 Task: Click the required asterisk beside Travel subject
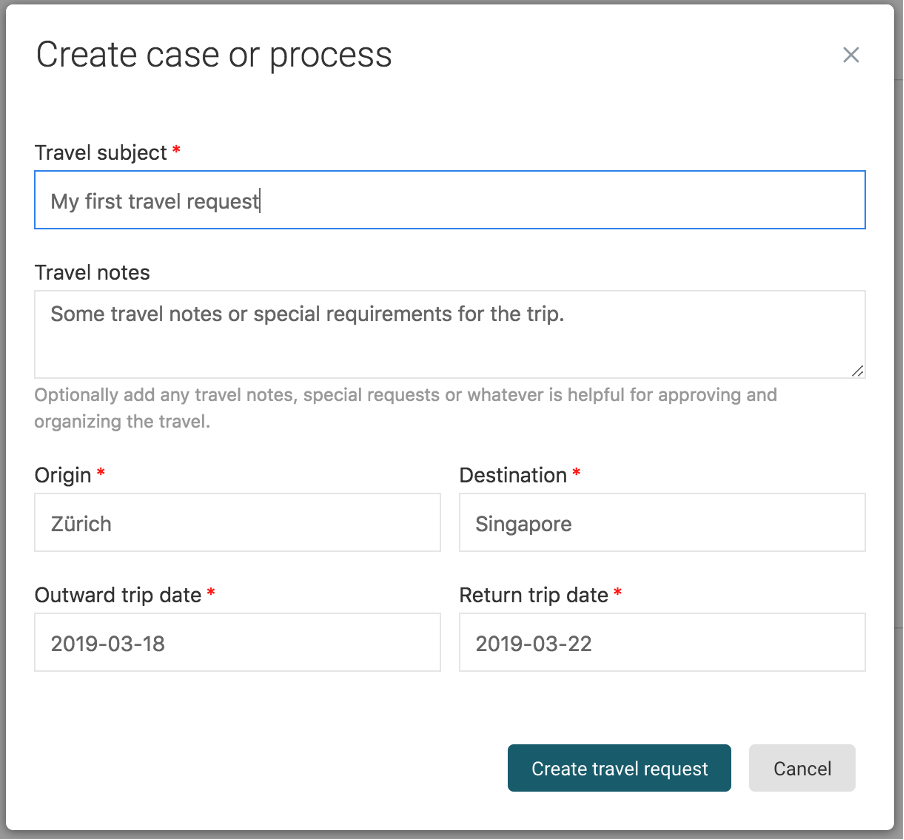[176, 153]
